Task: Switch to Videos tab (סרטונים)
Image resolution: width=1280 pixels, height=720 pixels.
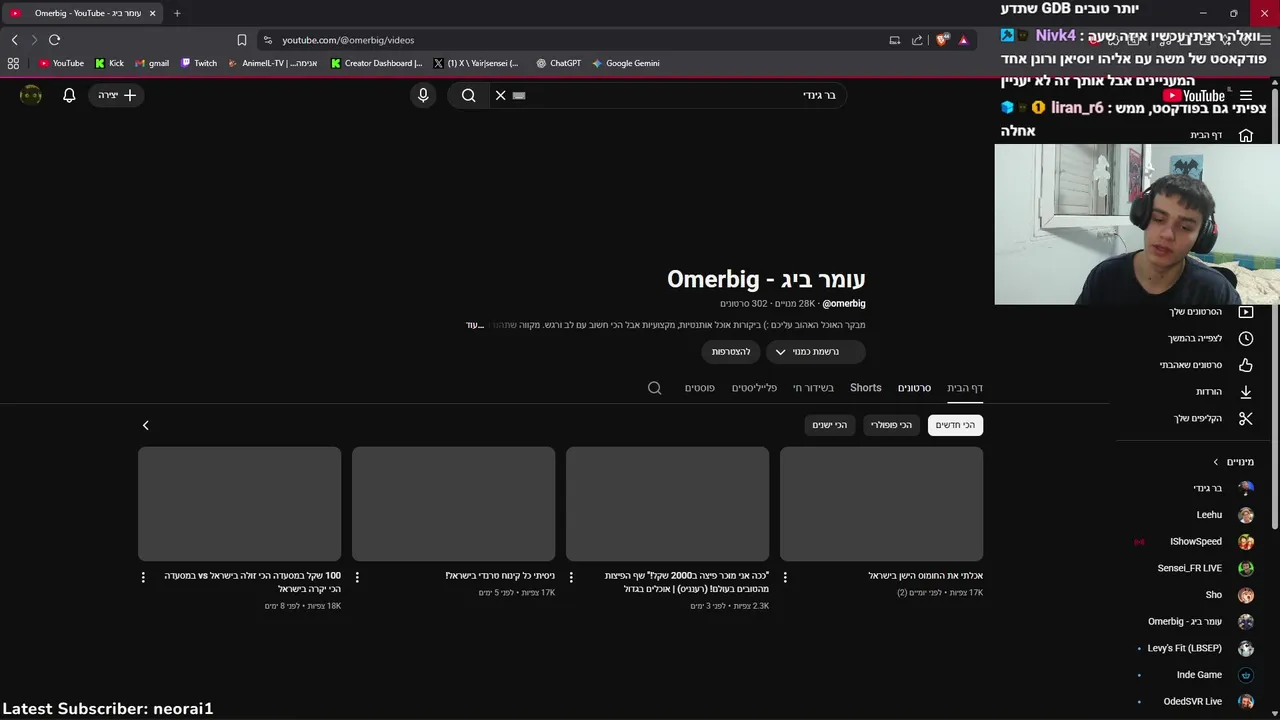Action: tap(914, 388)
